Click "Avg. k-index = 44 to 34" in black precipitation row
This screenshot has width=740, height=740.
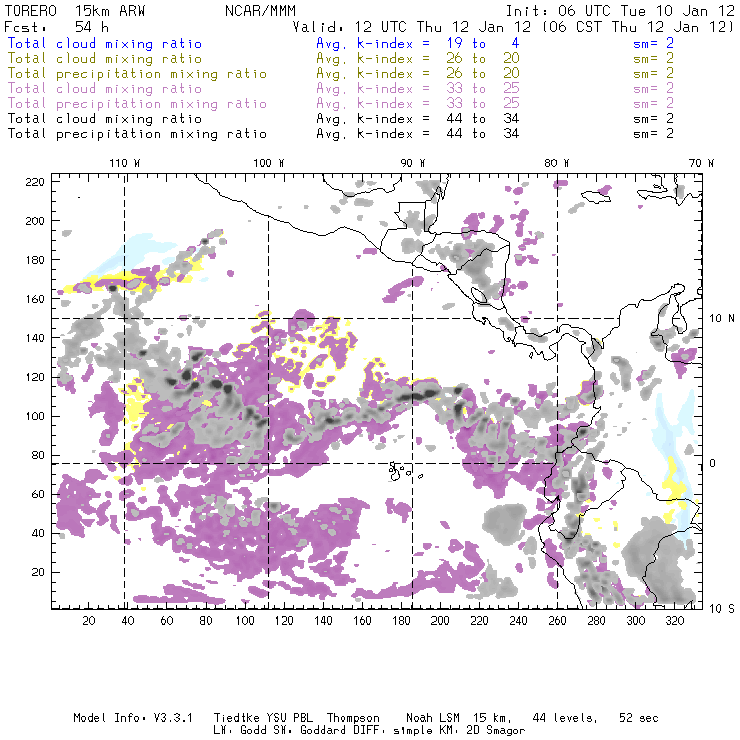point(418,134)
